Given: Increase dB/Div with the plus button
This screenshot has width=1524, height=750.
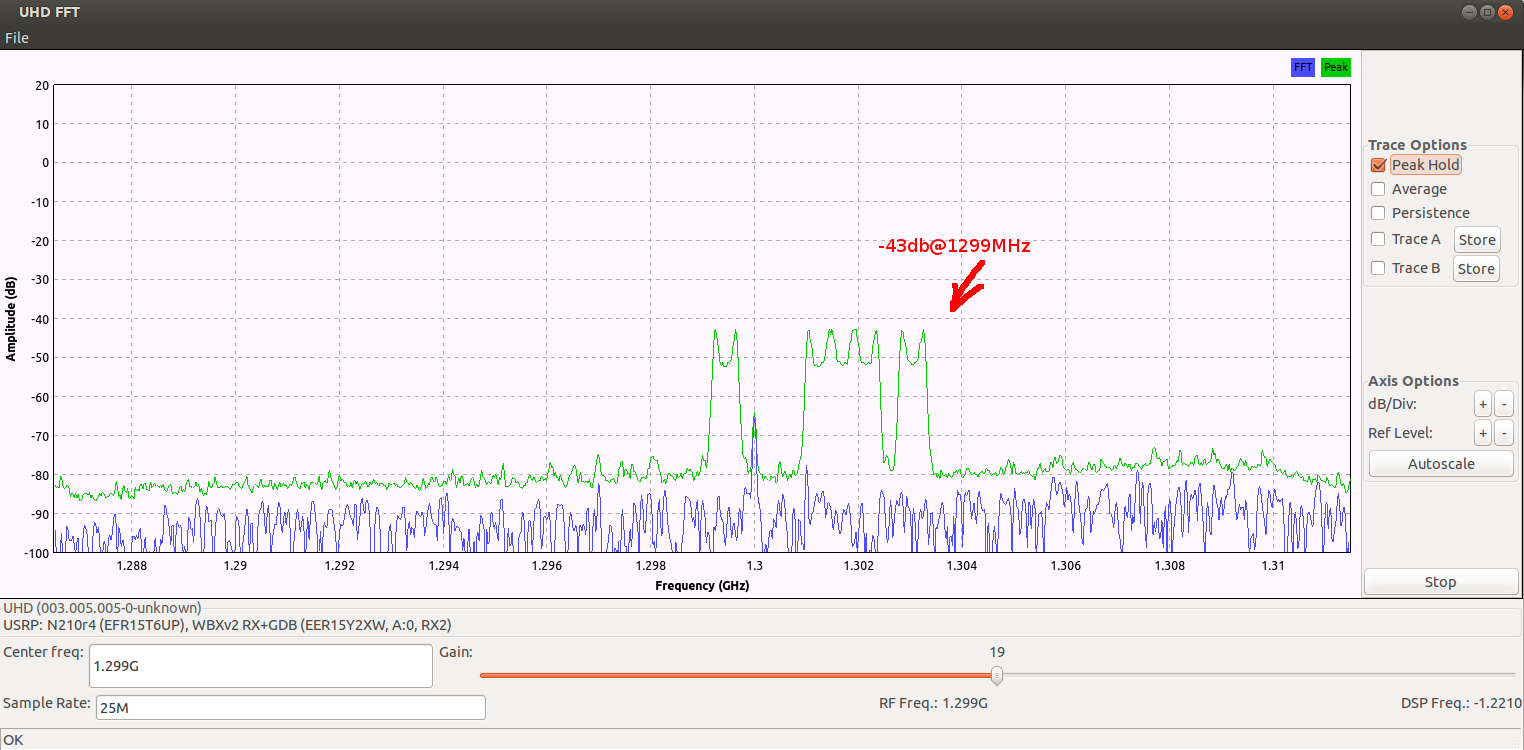Looking at the screenshot, I should (1483, 405).
